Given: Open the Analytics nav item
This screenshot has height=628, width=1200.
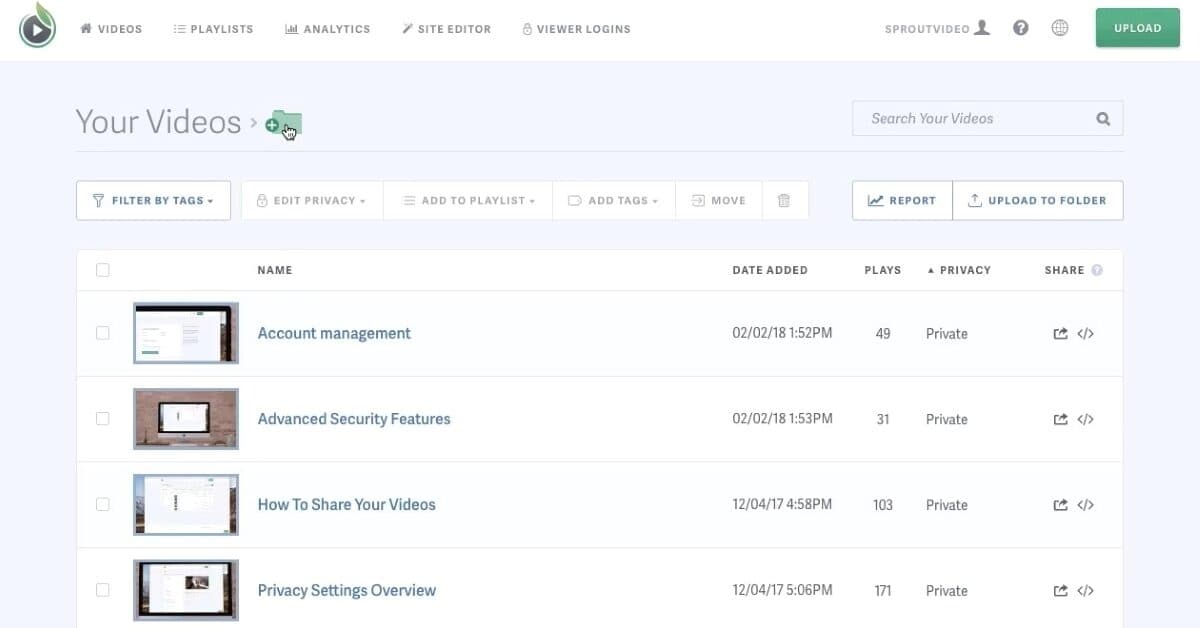Looking at the screenshot, I should [x=327, y=29].
